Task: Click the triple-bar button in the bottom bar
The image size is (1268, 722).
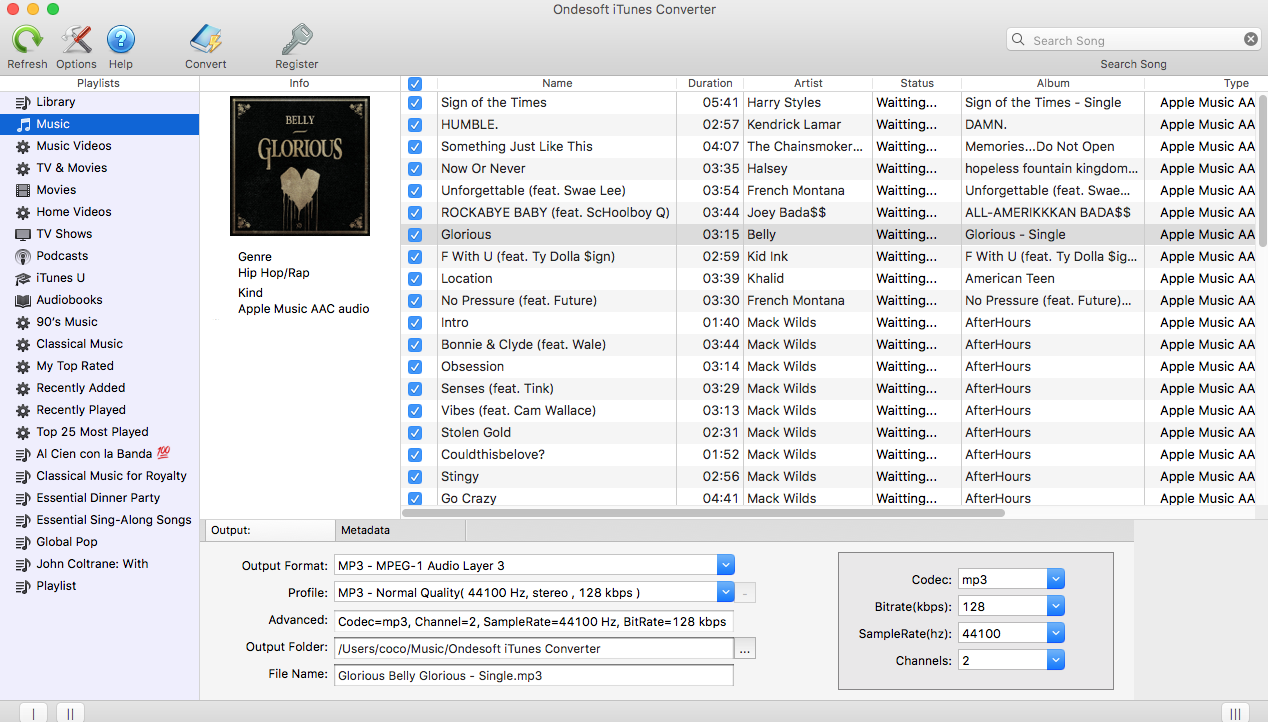Action: (x=1235, y=713)
